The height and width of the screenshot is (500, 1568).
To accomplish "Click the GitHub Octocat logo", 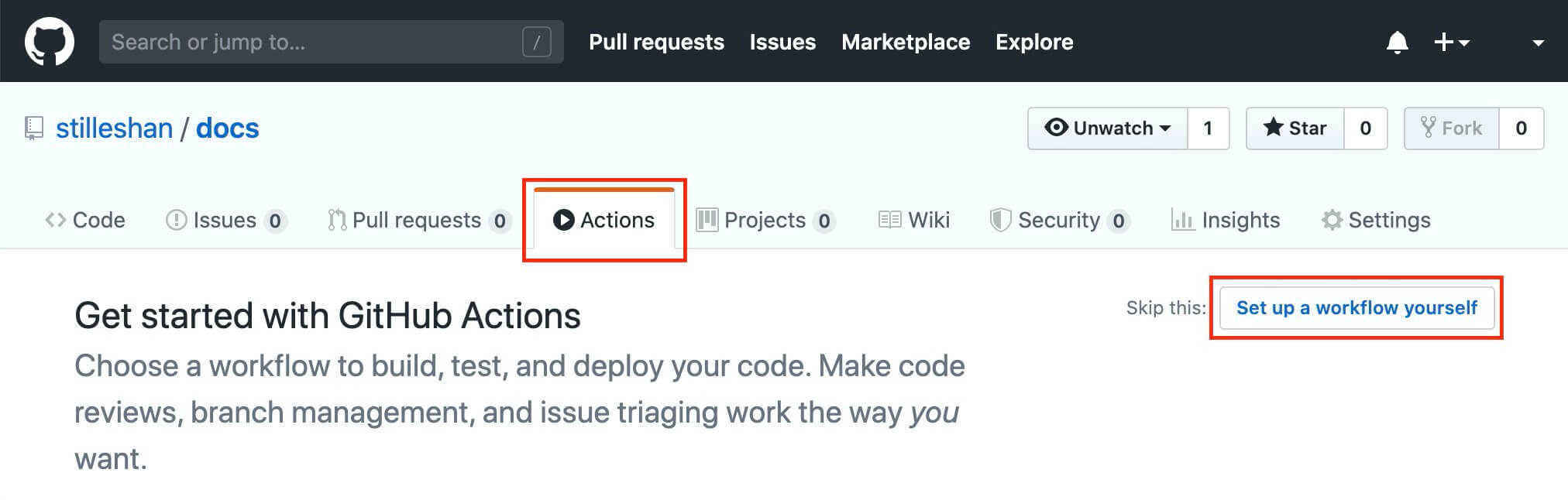I will click(50, 42).
